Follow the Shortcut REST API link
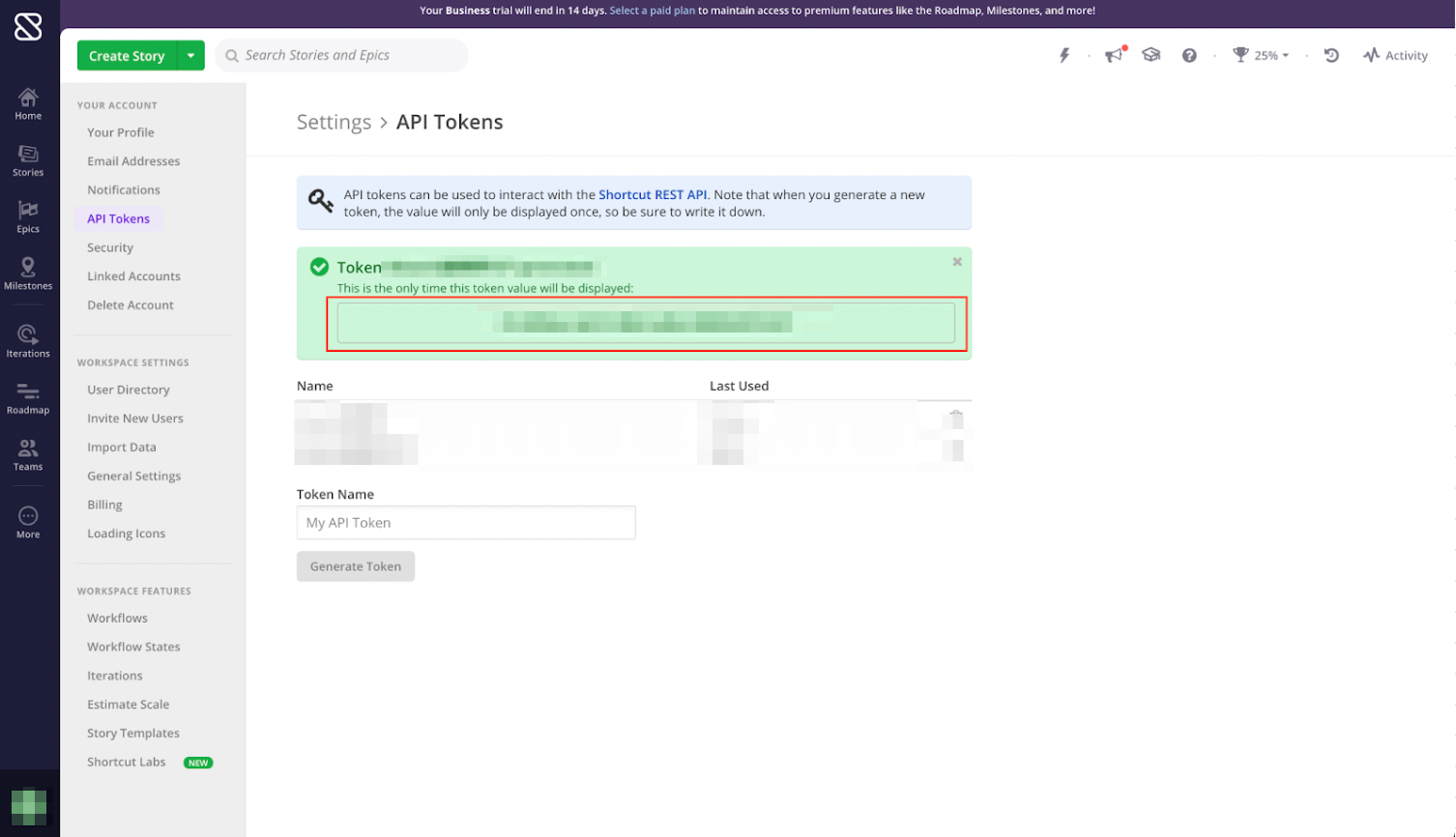Image resolution: width=1456 pixels, height=837 pixels. coord(653,195)
